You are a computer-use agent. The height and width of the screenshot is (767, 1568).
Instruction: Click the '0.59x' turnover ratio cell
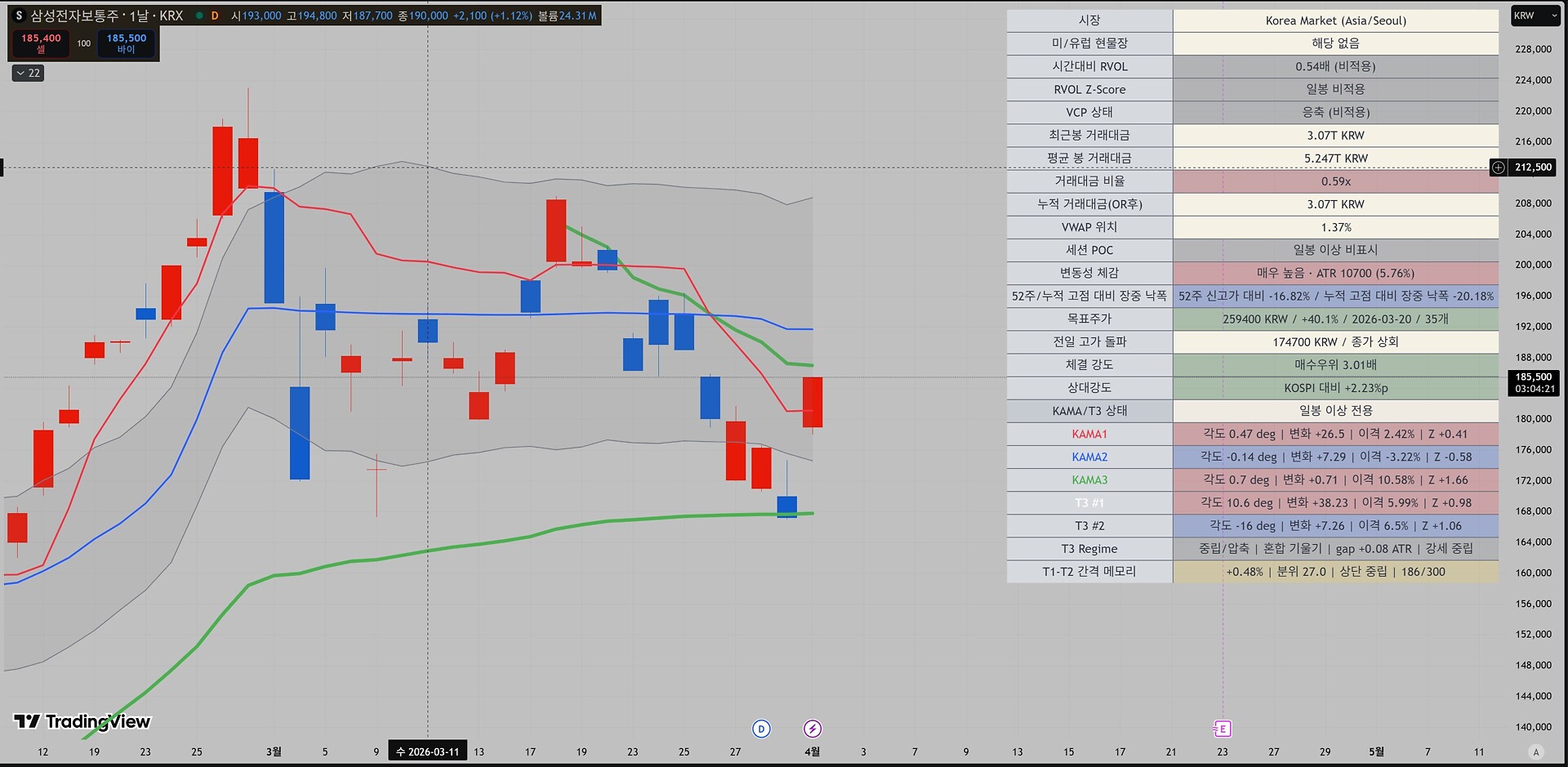1336,181
